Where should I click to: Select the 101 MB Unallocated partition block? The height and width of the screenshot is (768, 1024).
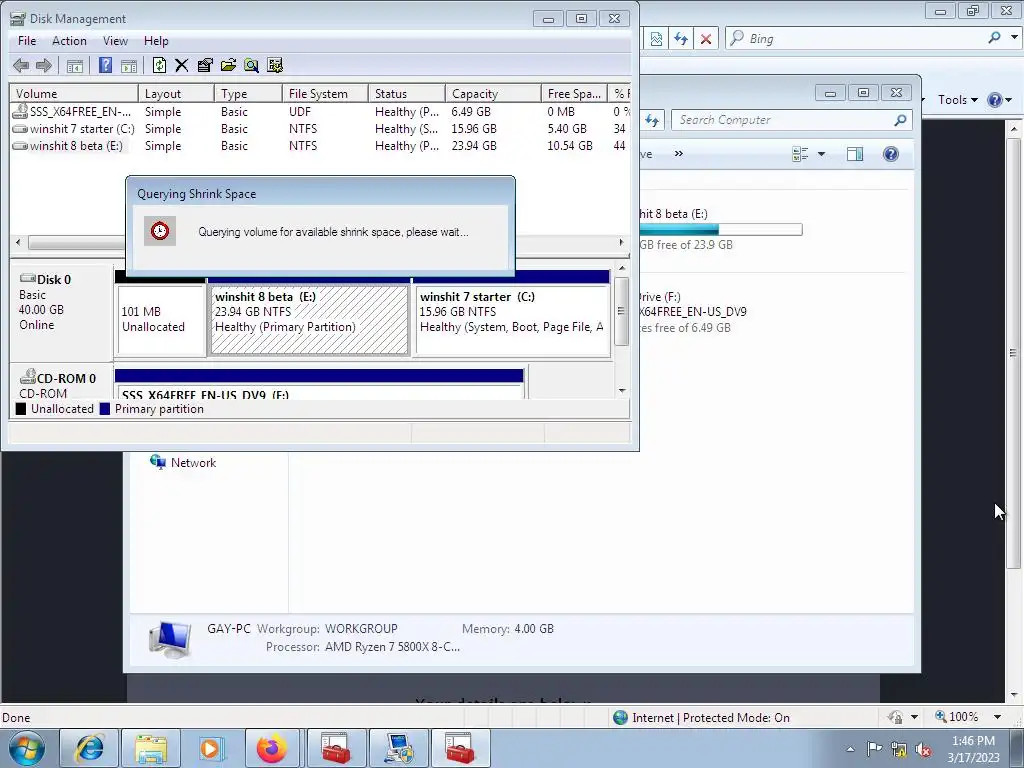point(160,319)
